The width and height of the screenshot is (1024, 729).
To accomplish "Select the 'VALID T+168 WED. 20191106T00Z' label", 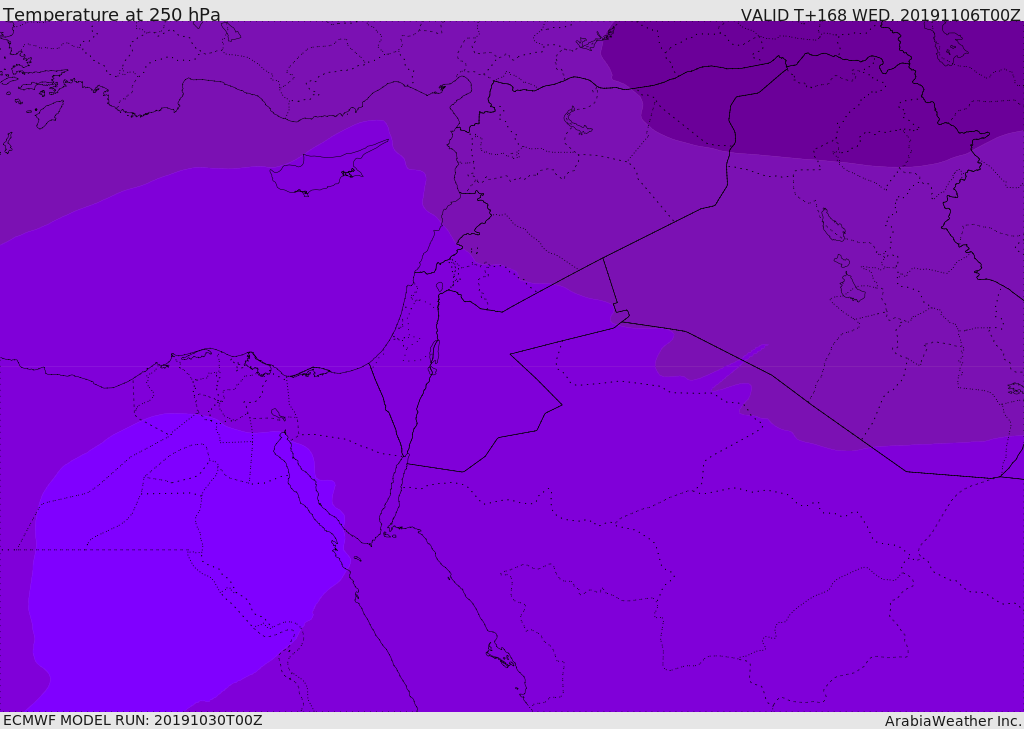I will point(880,14).
